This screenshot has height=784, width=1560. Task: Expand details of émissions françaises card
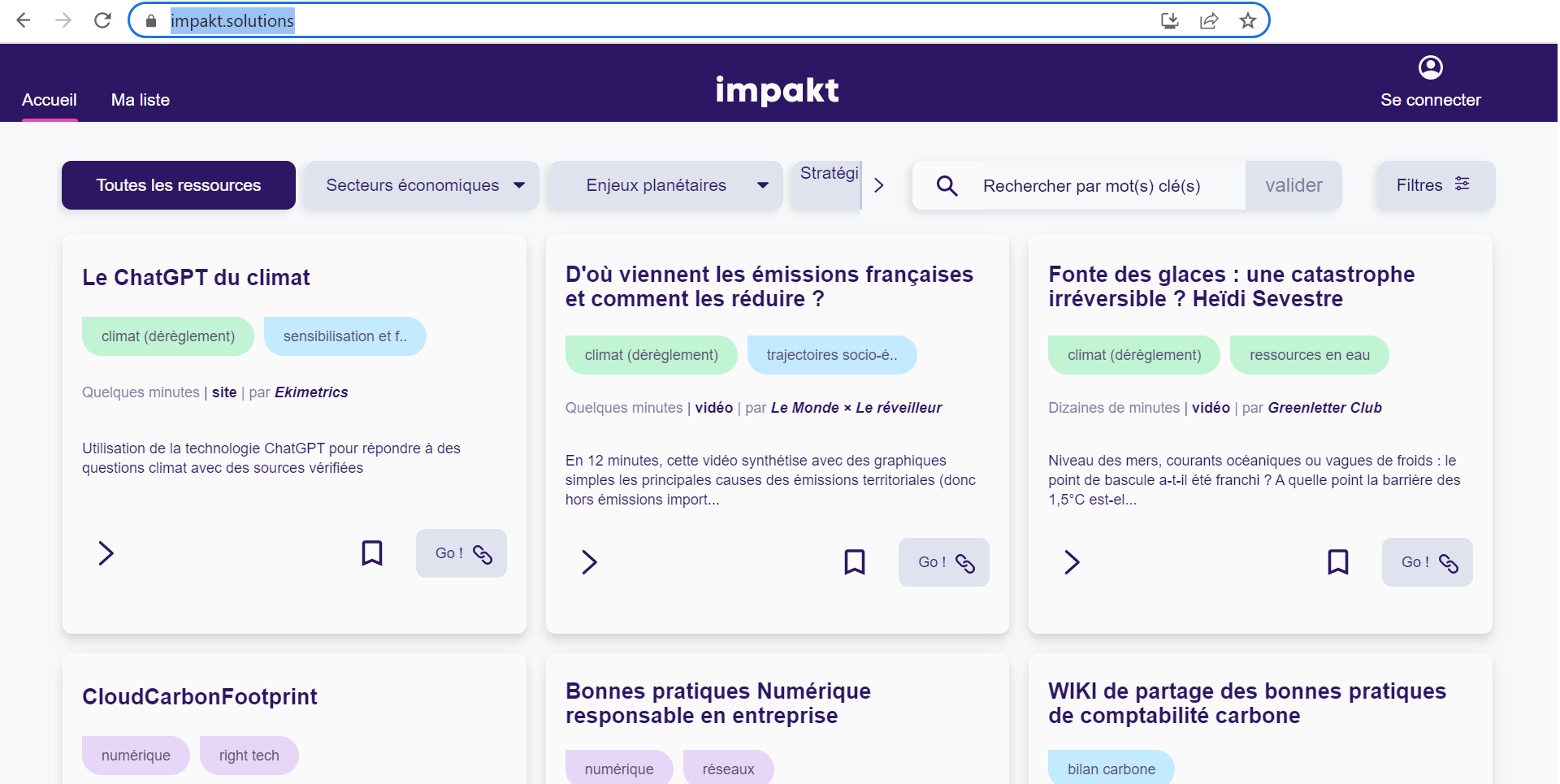[x=589, y=562]
